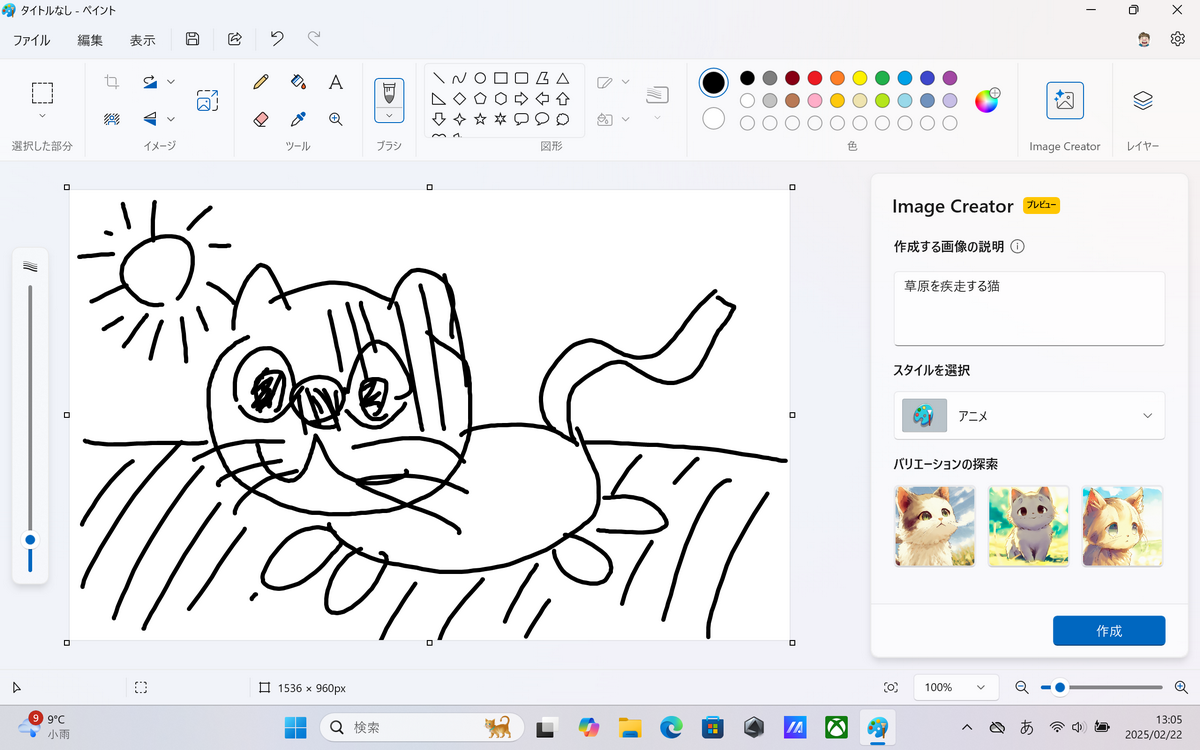Viewport: 1200px width, 750px height.
Task: Select the Fill bucket tool
Action: pos(298,82)
